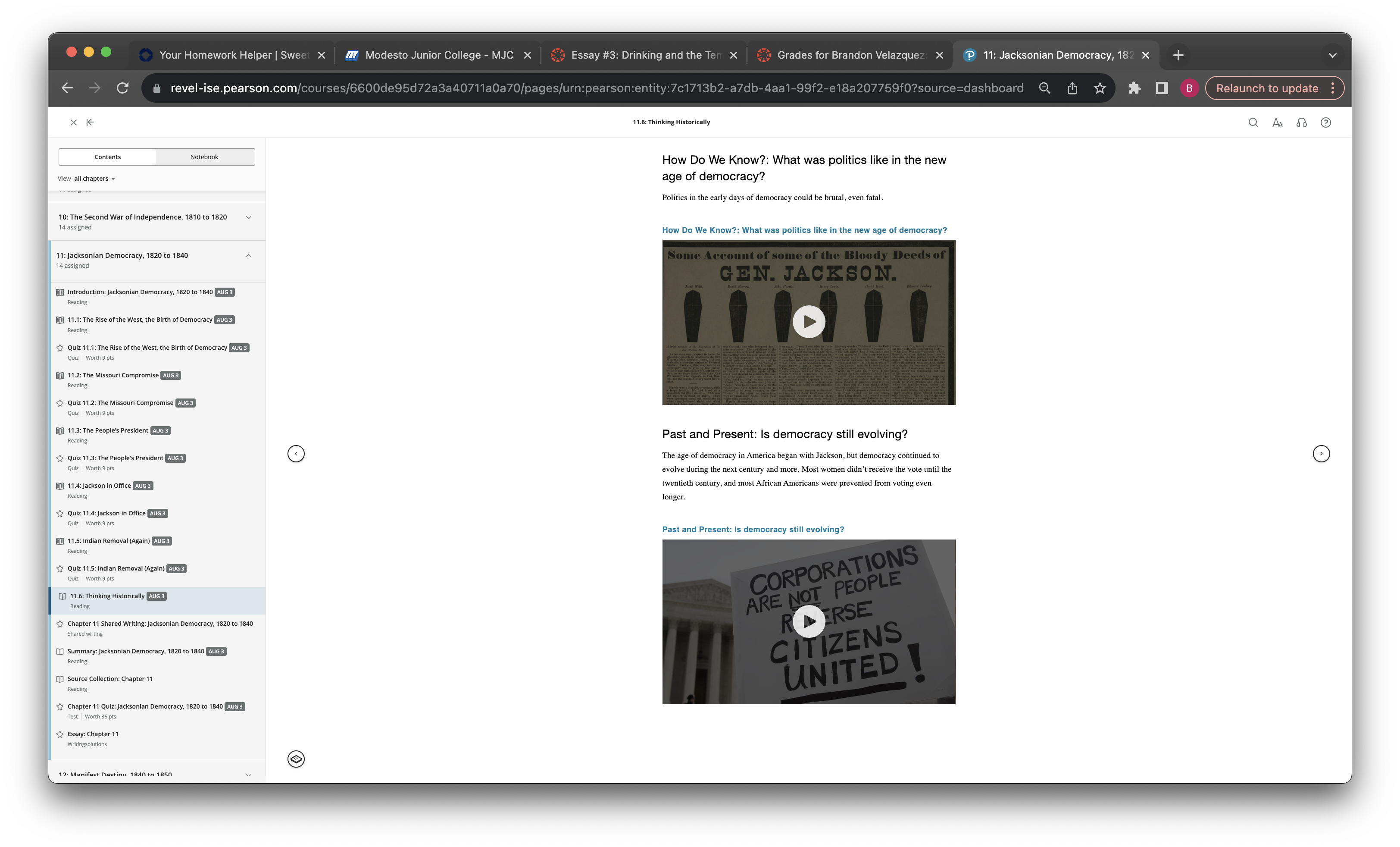View site info lock icon
The image size is (1400, 847).
(157, 88)
